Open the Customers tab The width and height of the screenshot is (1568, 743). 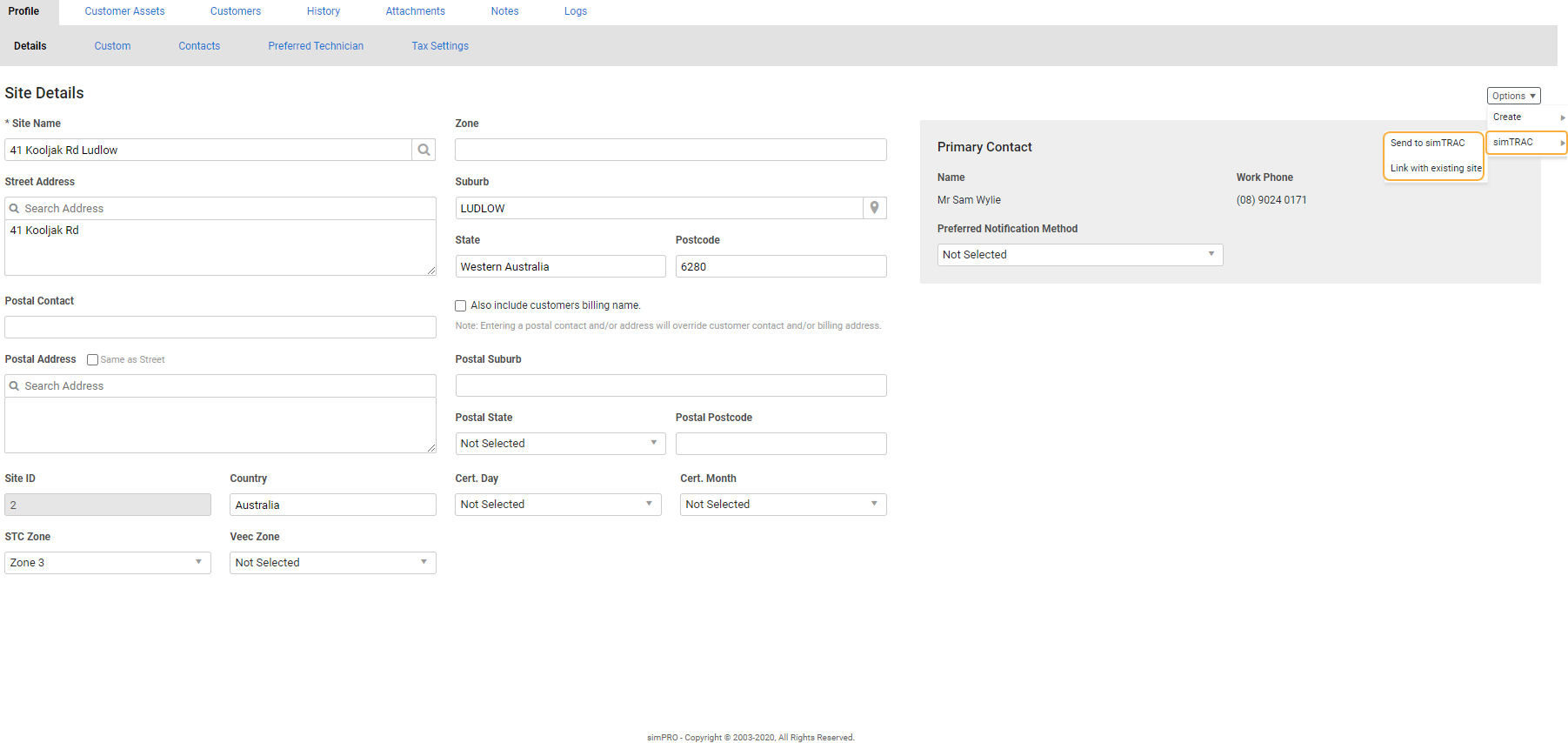point(236,11)
